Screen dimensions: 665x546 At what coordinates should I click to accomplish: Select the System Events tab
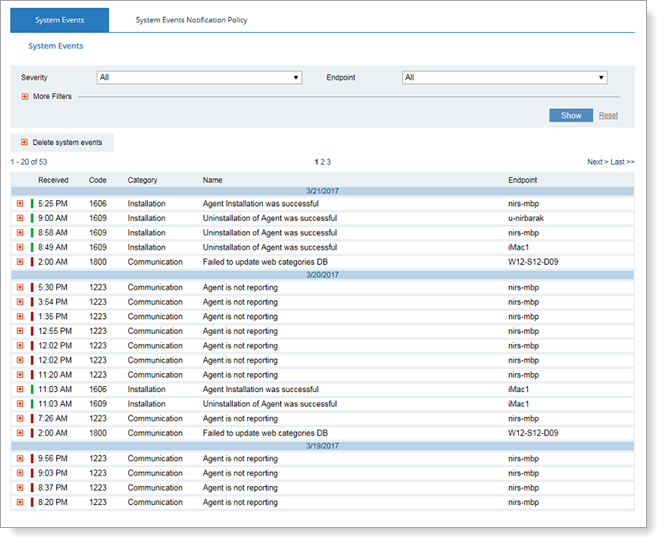click(x=59, y=20)
